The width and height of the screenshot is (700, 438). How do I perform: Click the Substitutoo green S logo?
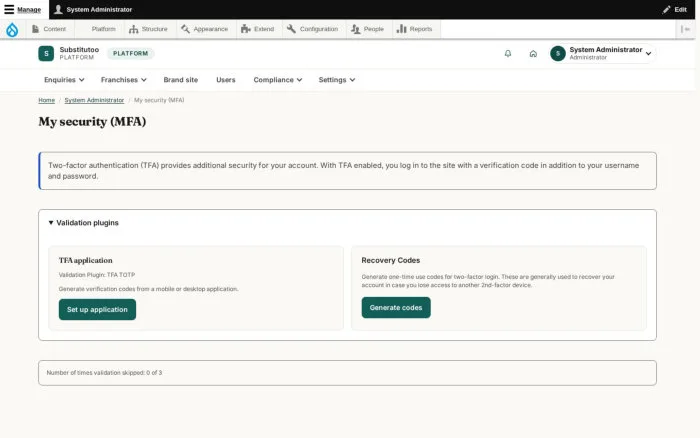46,54
